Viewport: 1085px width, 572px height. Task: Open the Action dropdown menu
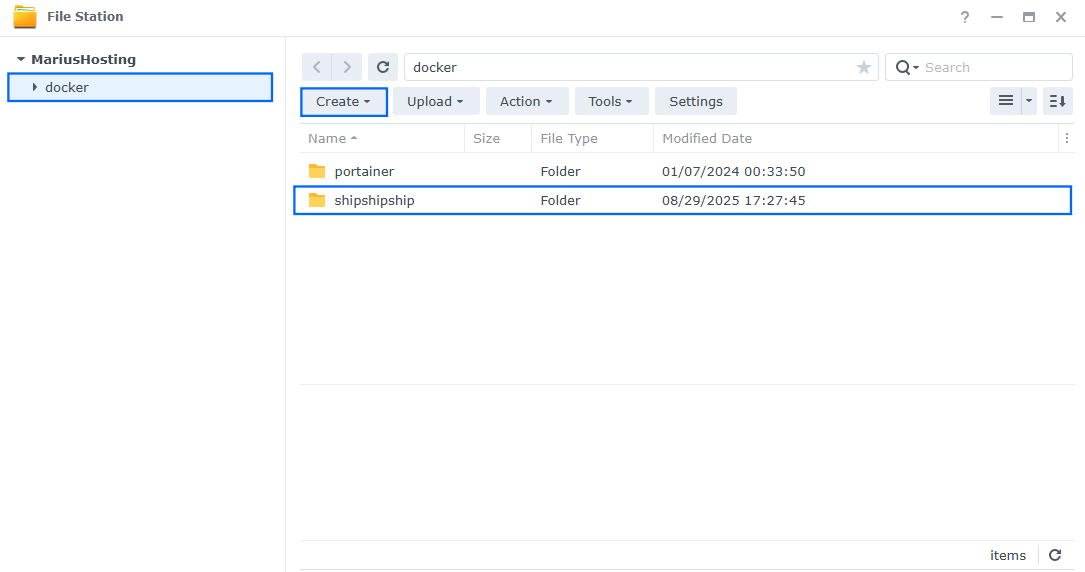pyautogui.click(x=526, y=101)
